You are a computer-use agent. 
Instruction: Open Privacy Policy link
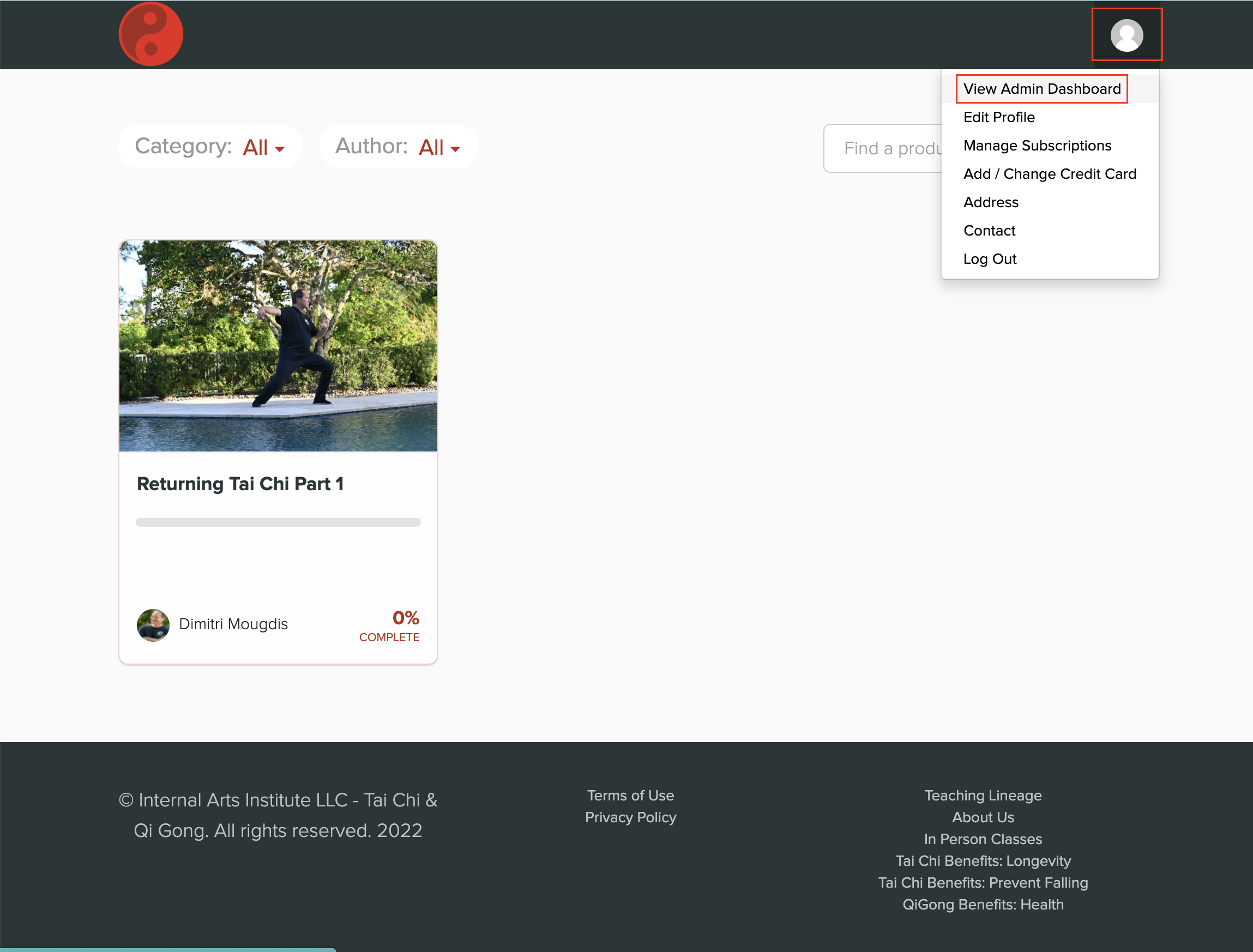(631, 817)
